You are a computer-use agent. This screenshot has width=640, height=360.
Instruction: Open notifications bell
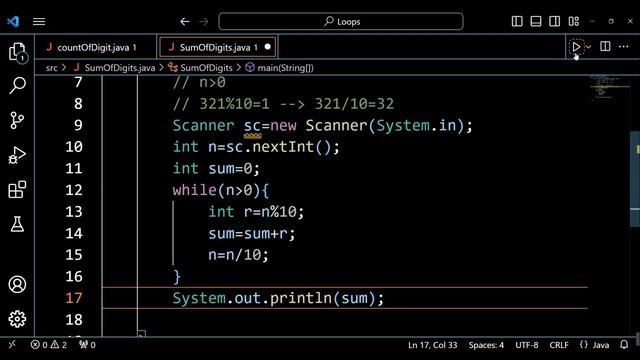click(624, 345)
